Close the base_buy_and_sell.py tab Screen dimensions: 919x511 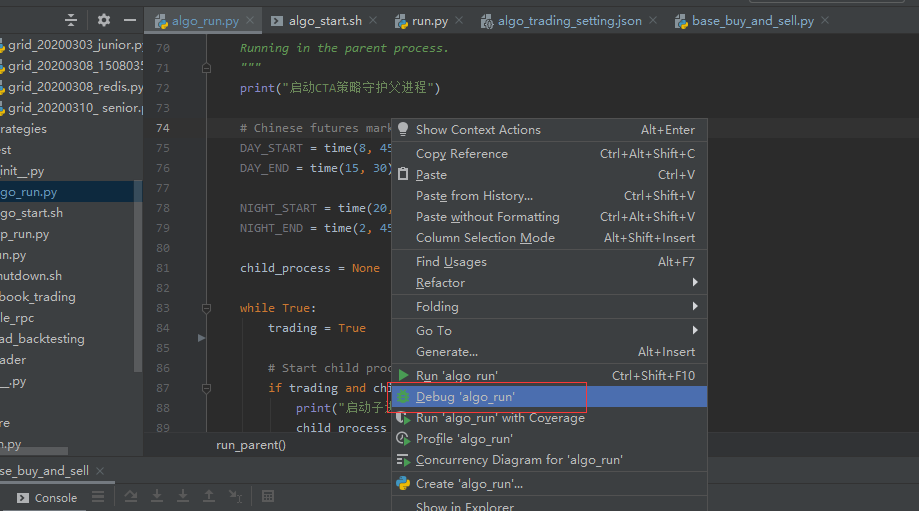tap(825, 21)
